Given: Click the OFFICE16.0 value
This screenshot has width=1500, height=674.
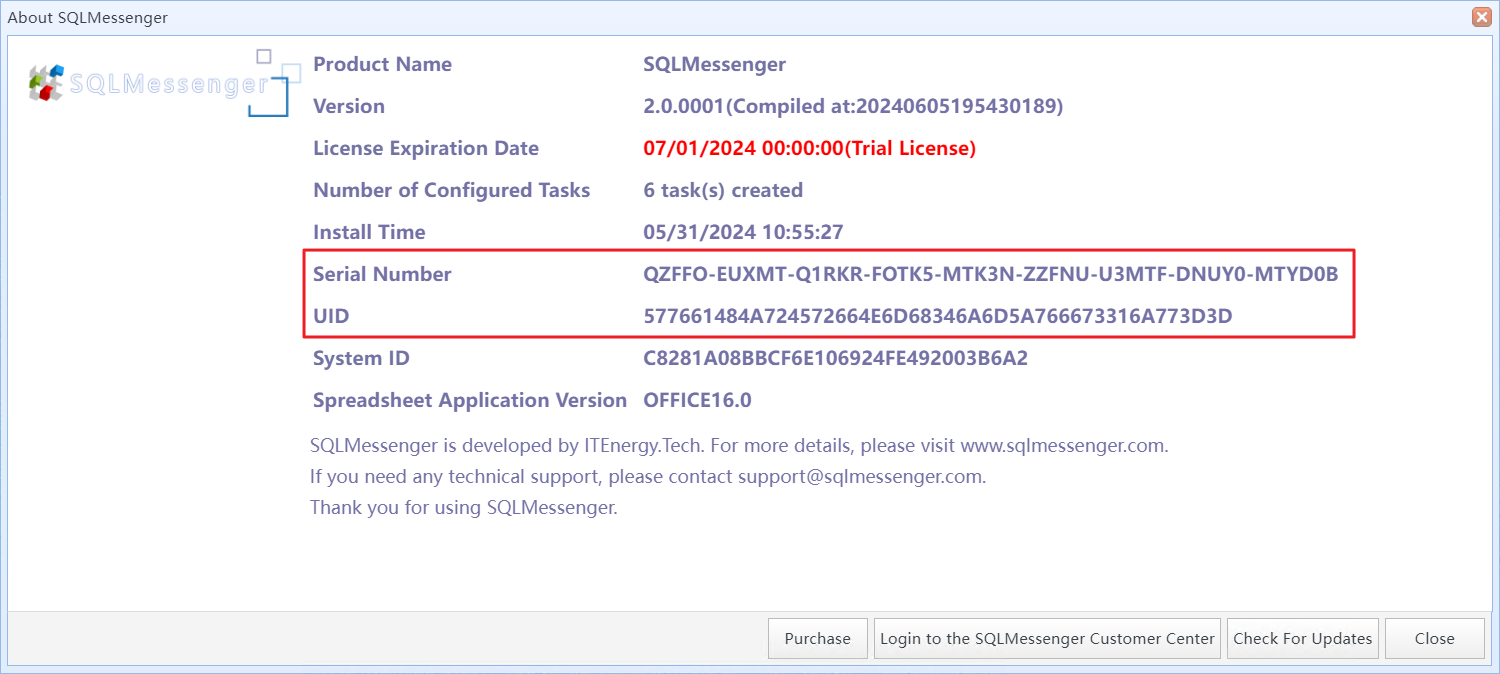Looking at the screenshot, I should pyautogui.click(x=698, y=400).
